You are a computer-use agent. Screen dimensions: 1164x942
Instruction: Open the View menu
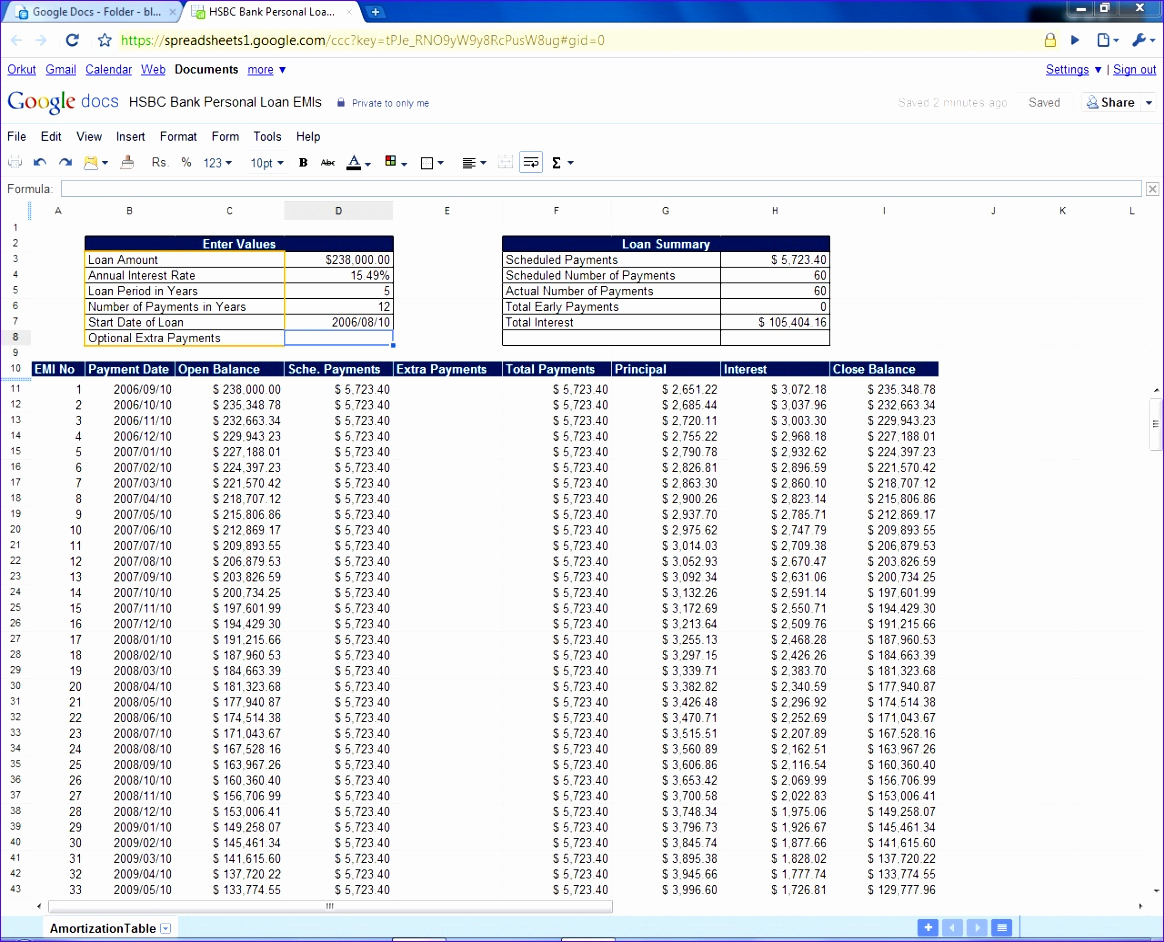pos(89,137)
